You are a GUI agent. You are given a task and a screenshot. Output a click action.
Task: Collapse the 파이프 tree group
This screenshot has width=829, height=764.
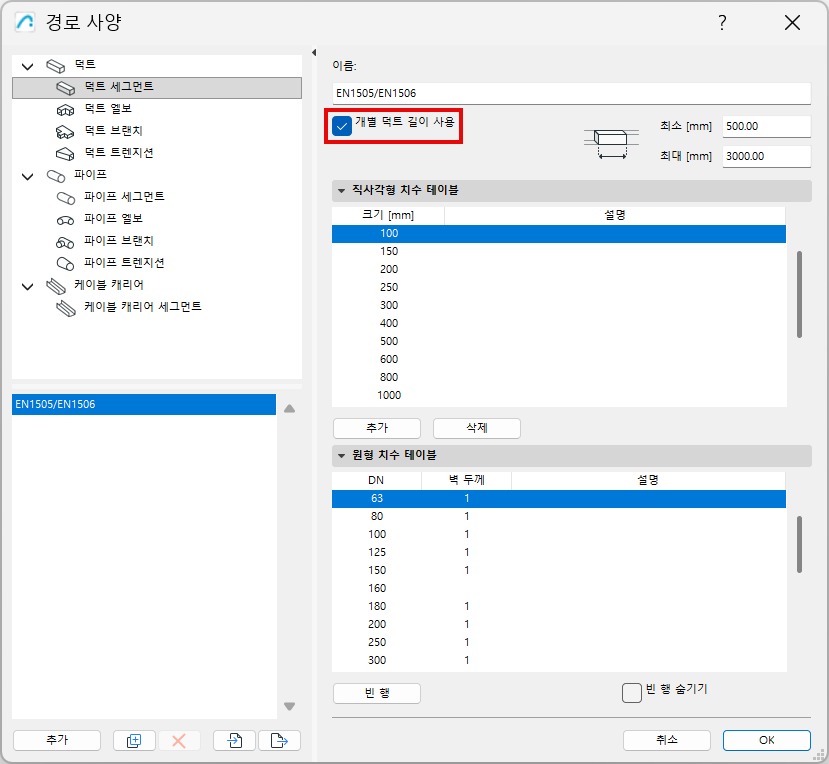(x=27, y=177)
